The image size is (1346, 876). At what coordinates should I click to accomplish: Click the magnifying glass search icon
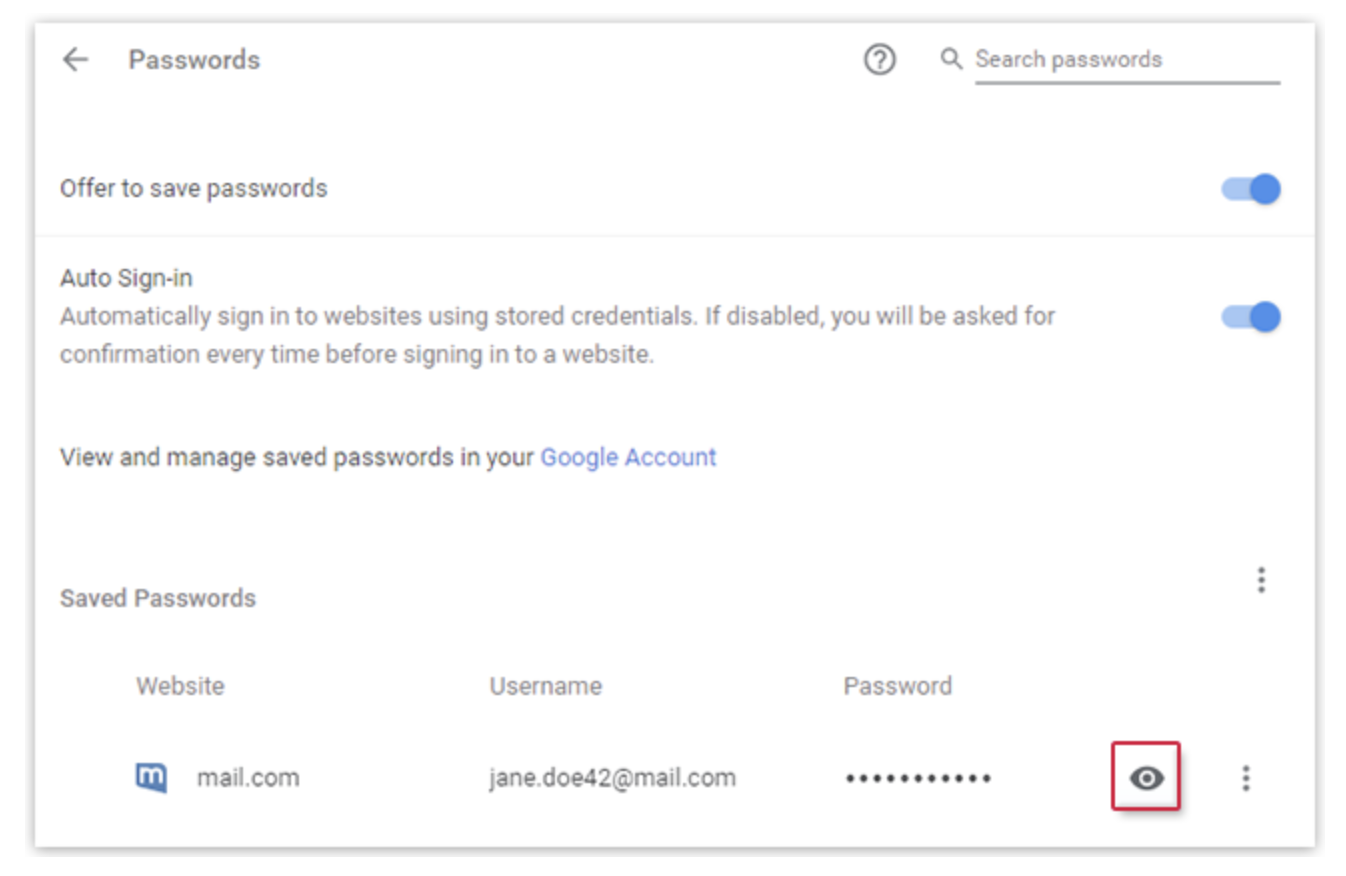[x=951, y=59]
